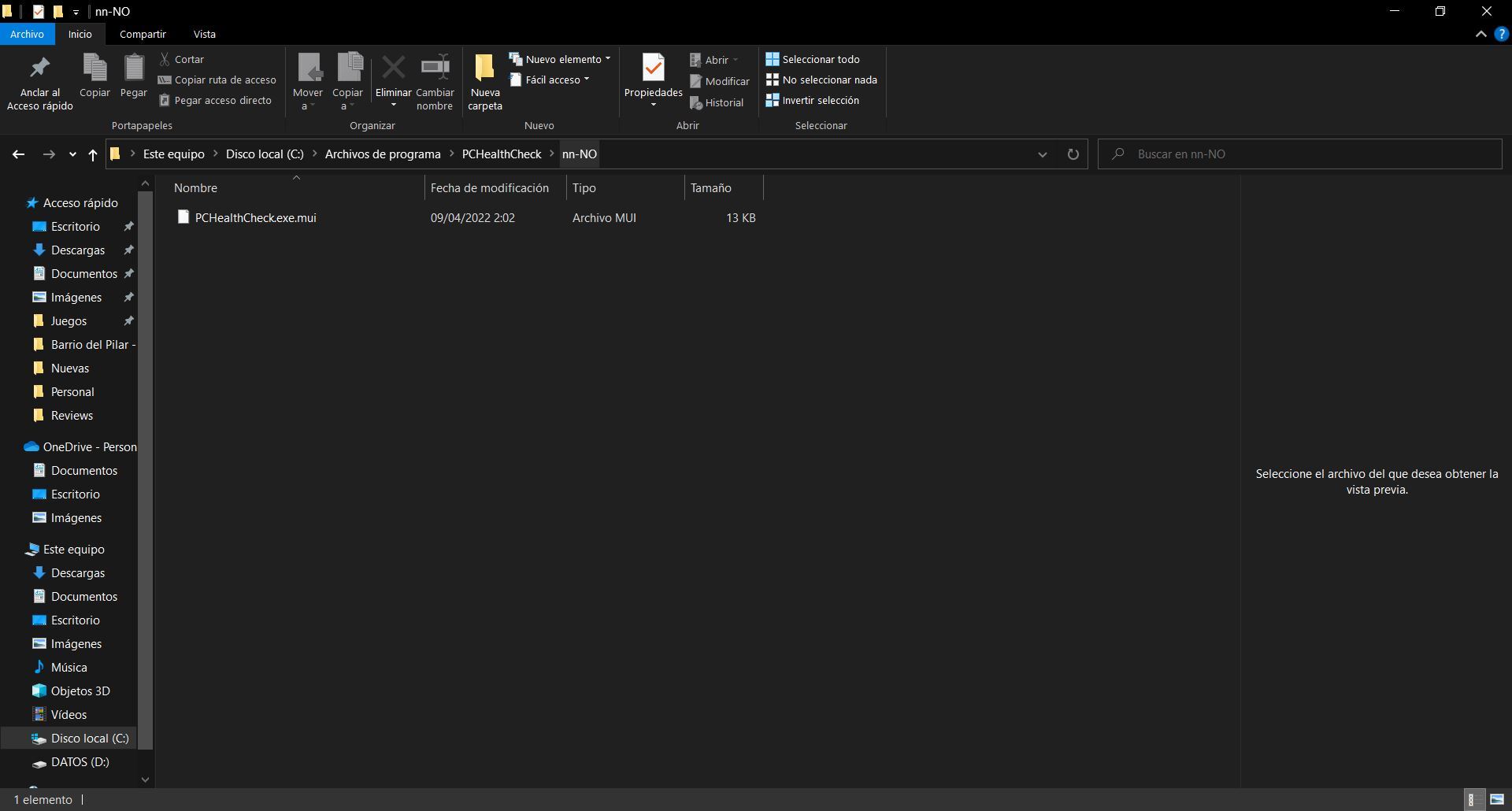Create a Nueva carpeta
Image resolution: width=1512 pixels, height=811 pixels.
[x=485, y=83]
